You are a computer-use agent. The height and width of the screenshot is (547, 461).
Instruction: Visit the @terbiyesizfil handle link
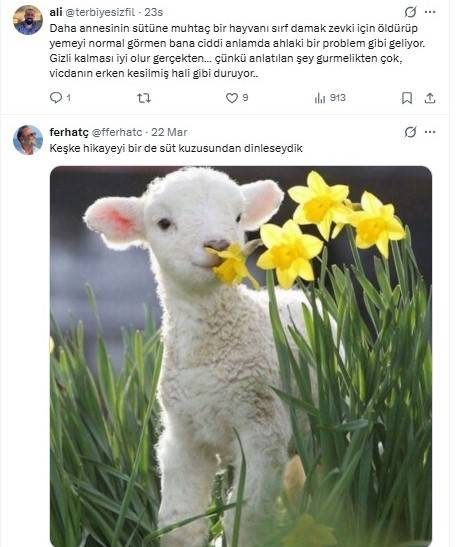(x=100, y=12)
